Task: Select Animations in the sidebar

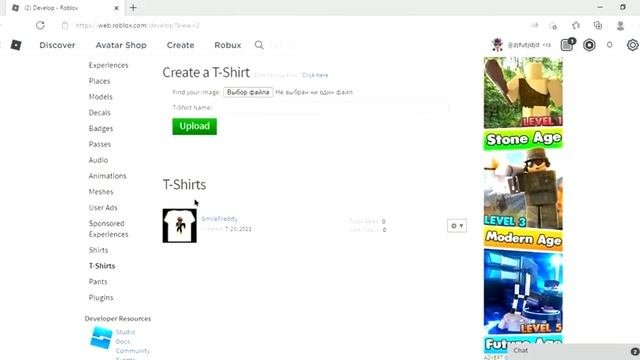Action: coord(108,176)
